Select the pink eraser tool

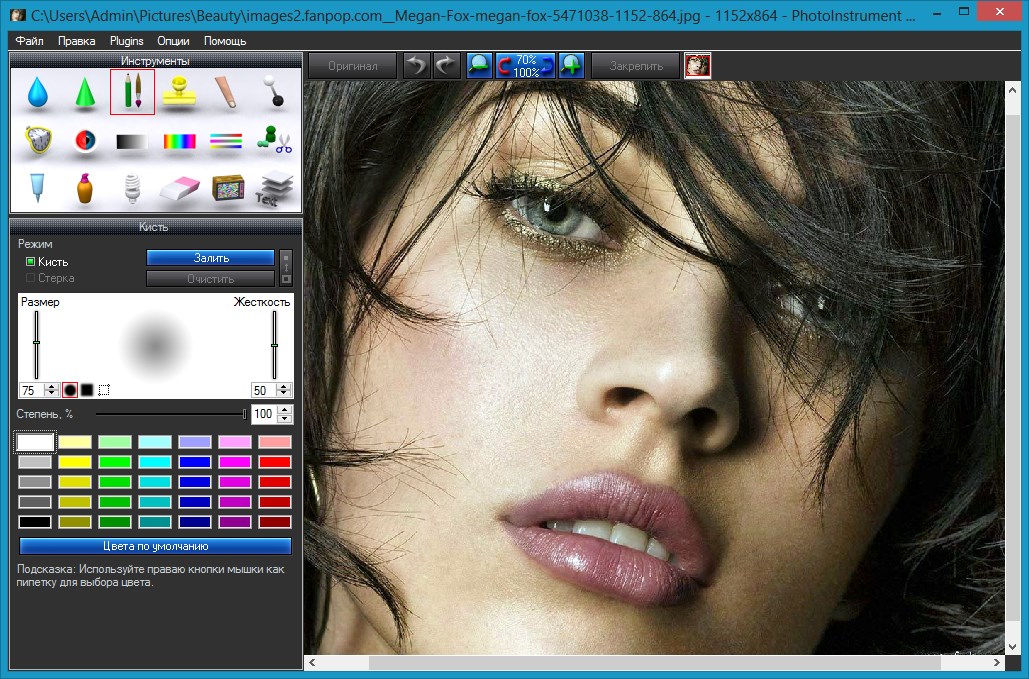(180, 188)
